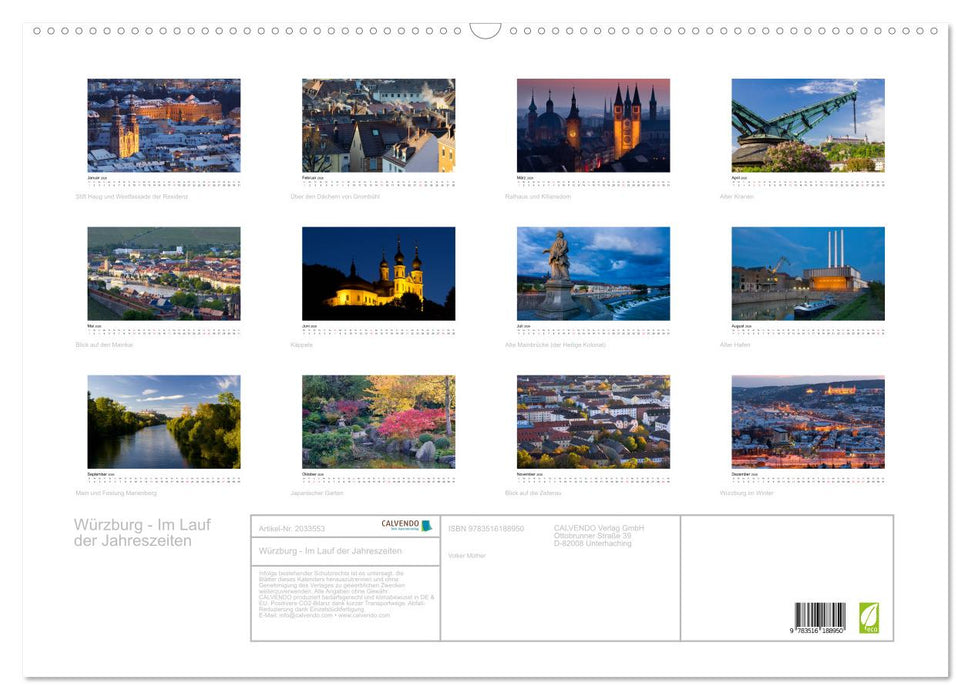Click the Alter Hafen power plant image
971x700 pixels.
807,272
